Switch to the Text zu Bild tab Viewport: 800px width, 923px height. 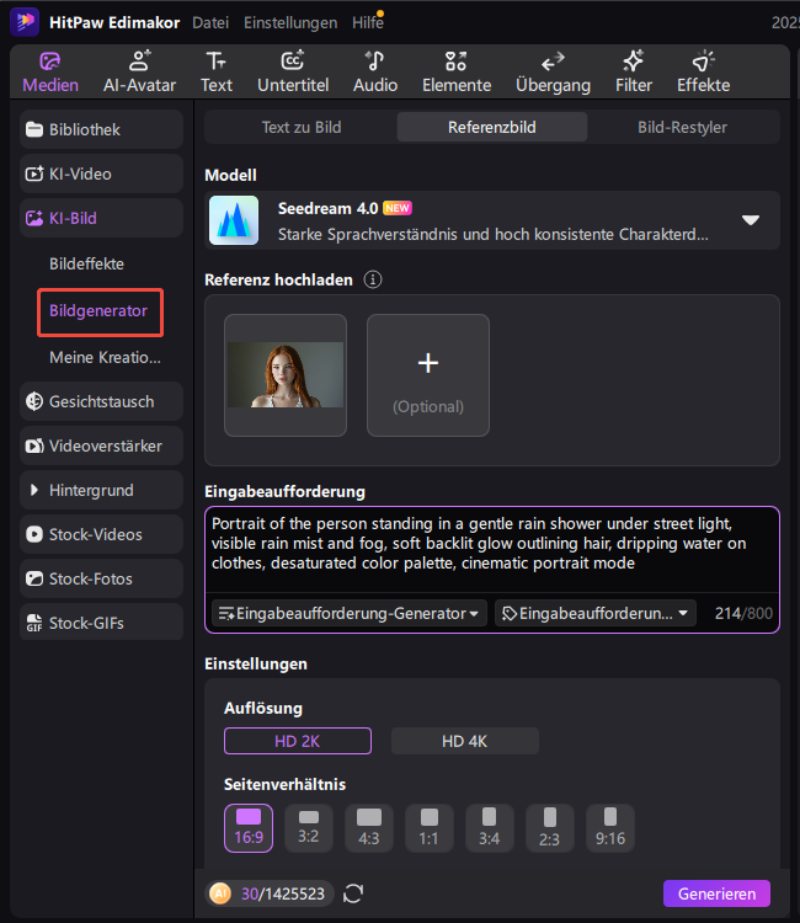[300, 127]
